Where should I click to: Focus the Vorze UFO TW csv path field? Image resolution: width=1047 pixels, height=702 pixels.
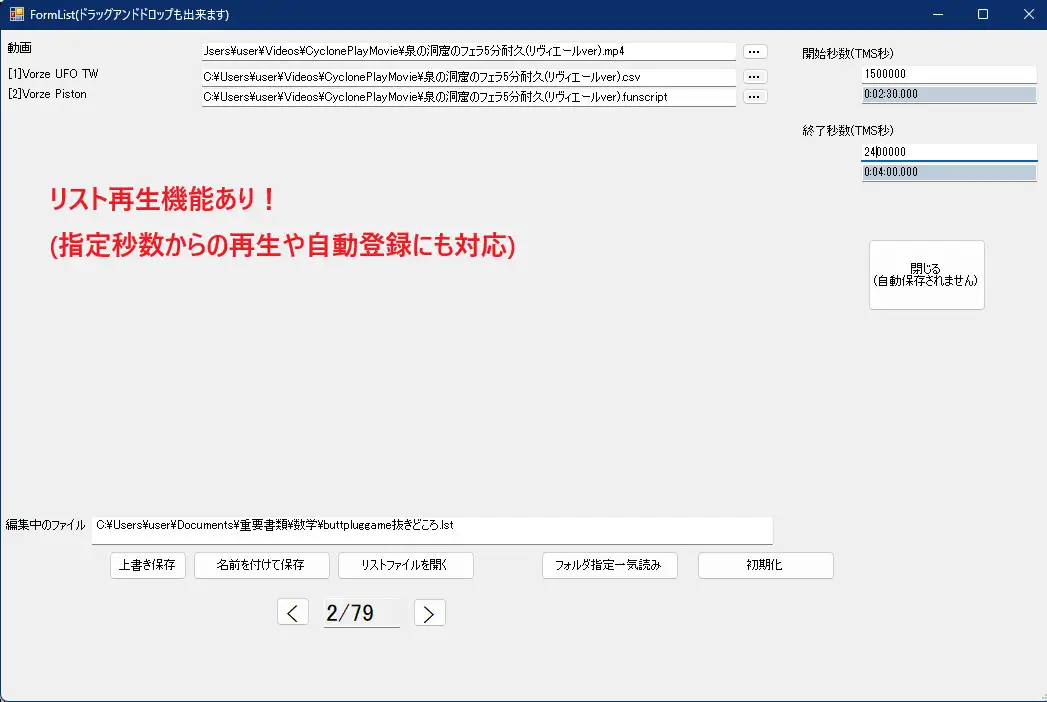click(469, 77)
